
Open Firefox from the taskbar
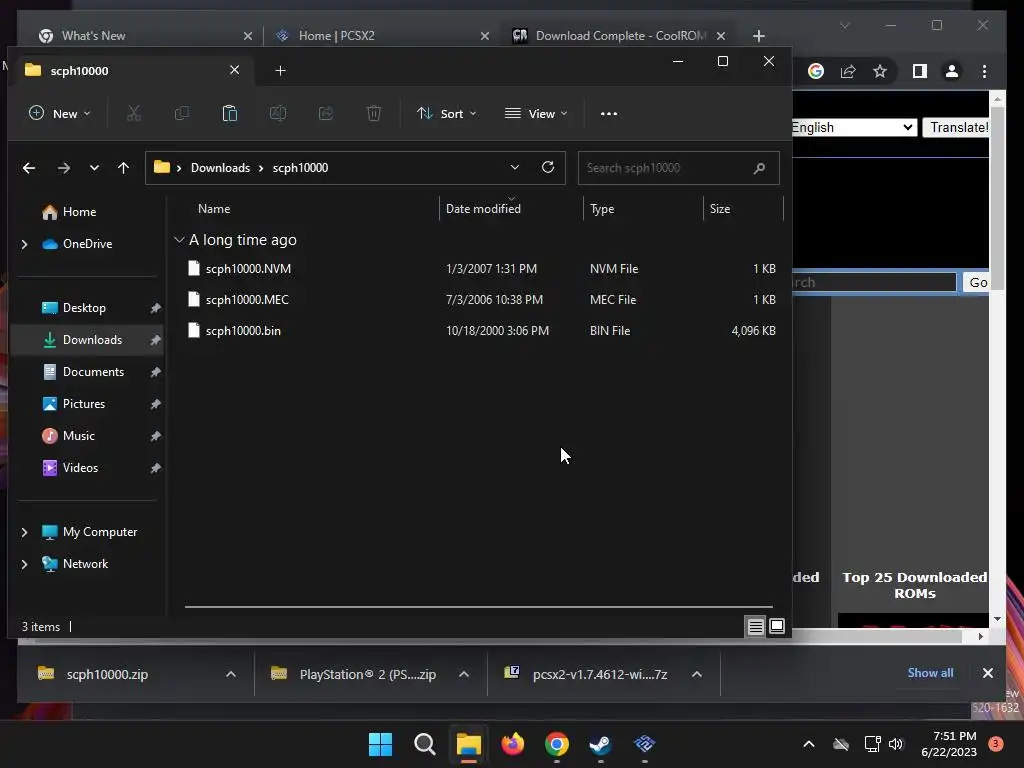coord(513,744)
